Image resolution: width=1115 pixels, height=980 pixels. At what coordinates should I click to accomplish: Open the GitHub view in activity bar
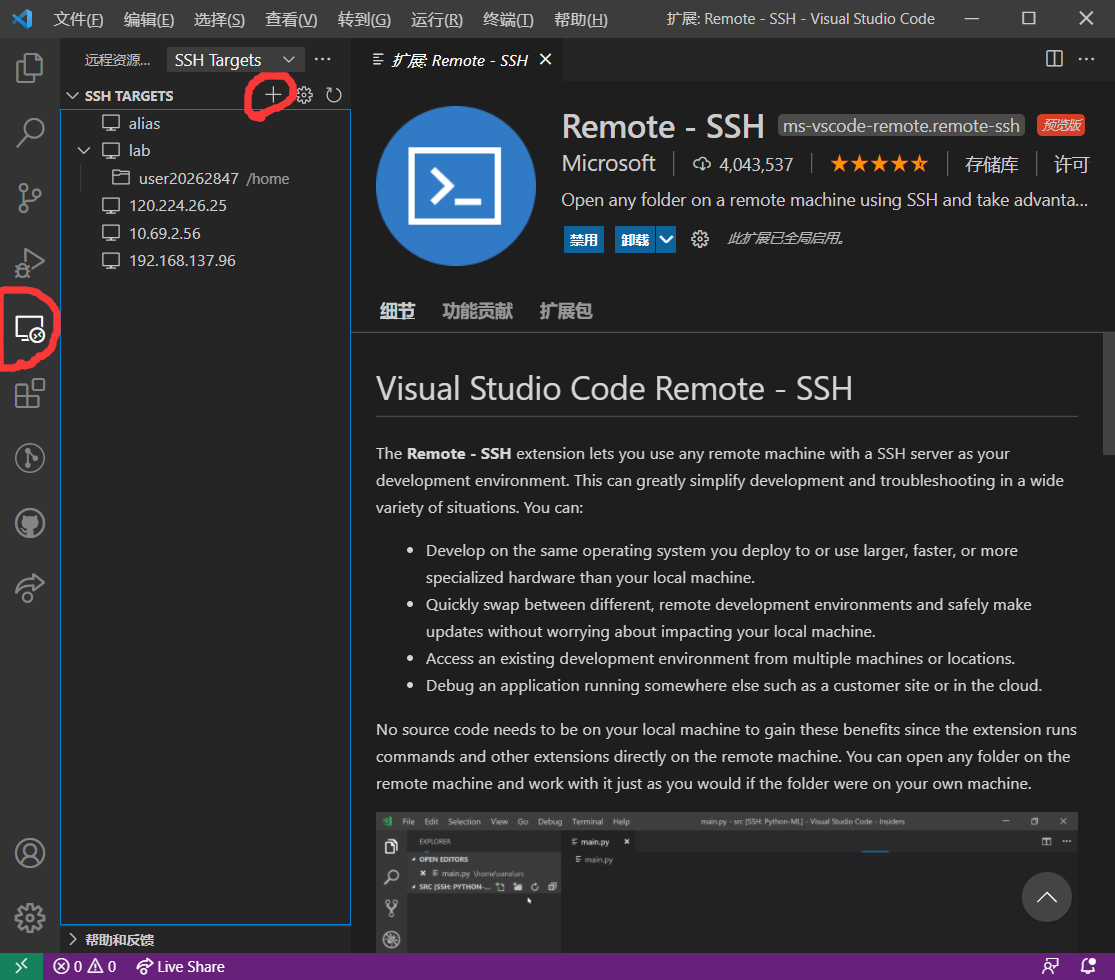coord(29,523)
